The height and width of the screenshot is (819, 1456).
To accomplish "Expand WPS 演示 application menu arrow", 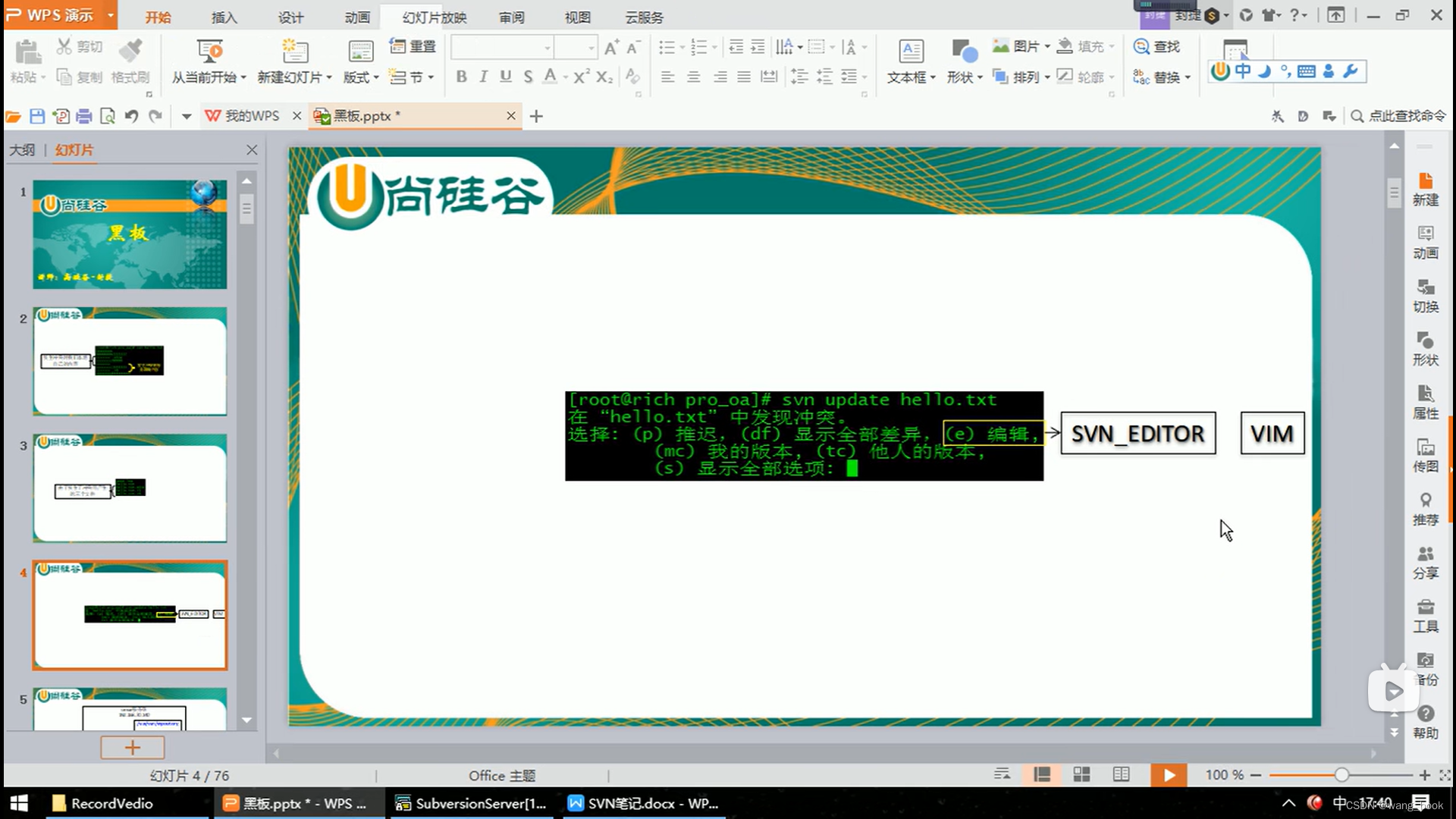I will (x=111, y=15).
